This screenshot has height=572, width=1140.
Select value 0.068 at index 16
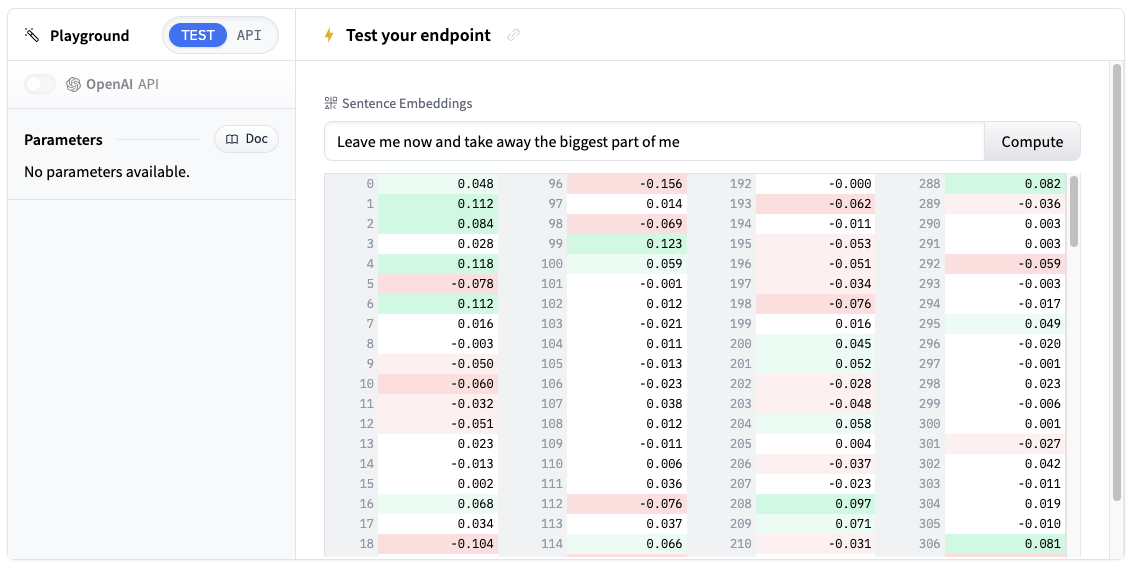(x=438, y=504)
